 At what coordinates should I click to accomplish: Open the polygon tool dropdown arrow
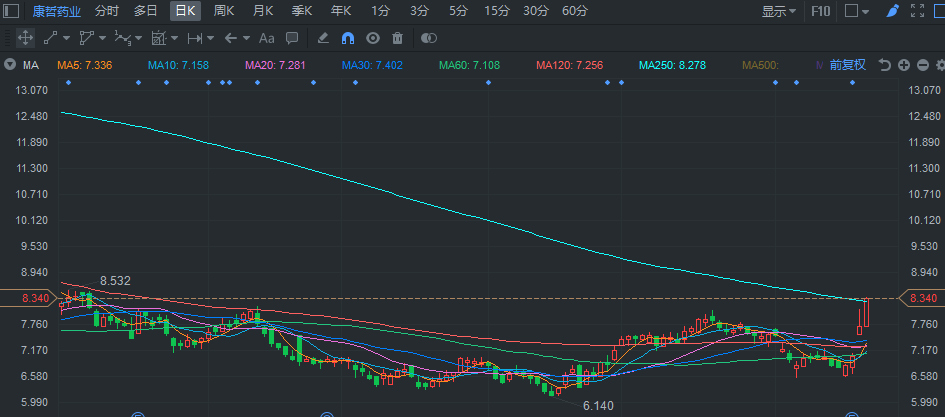click(x=102, y=38)
